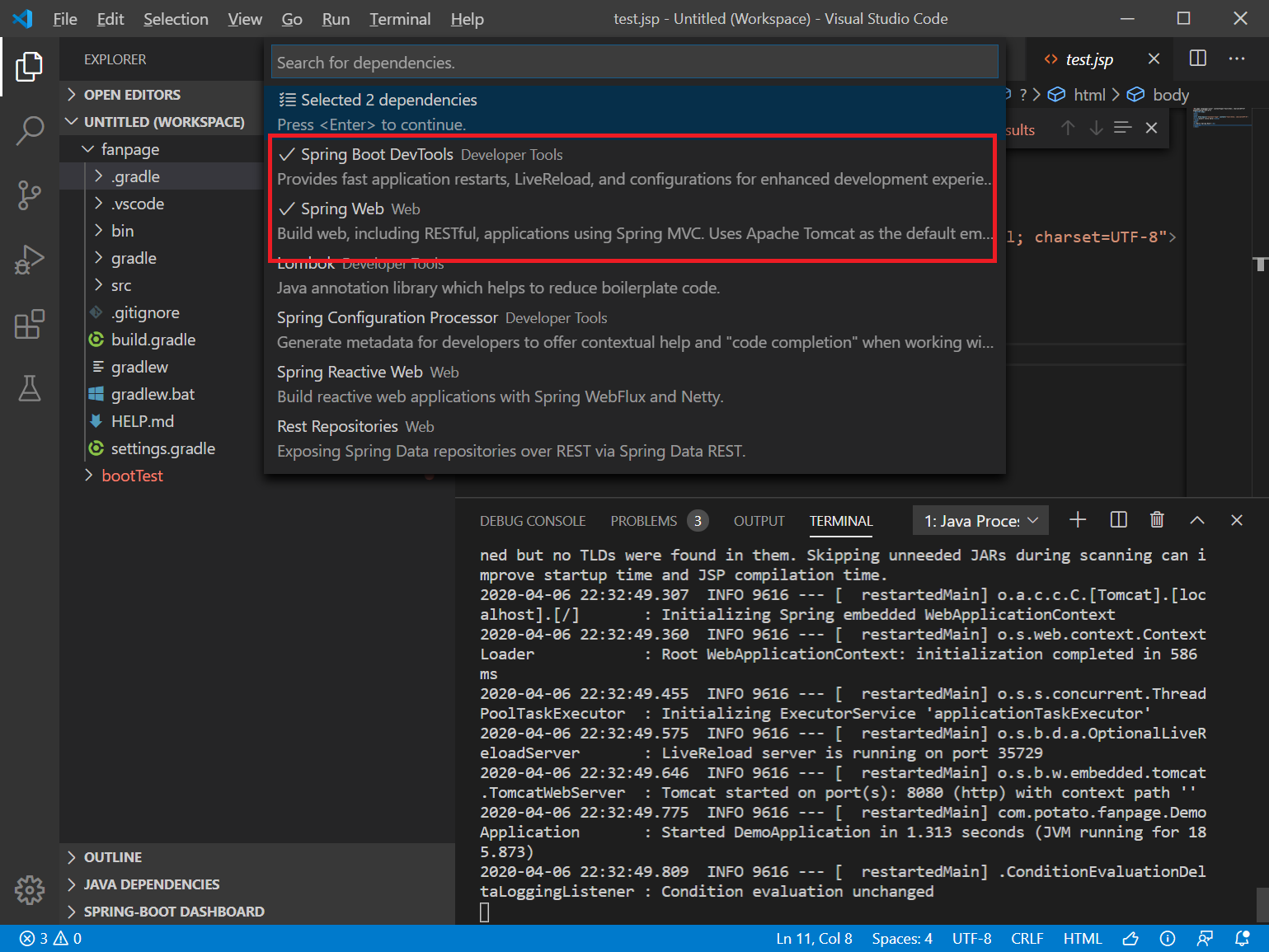Click the VS Code logo icon
The height and width of the screenshot is (952, 1269).
23,18
